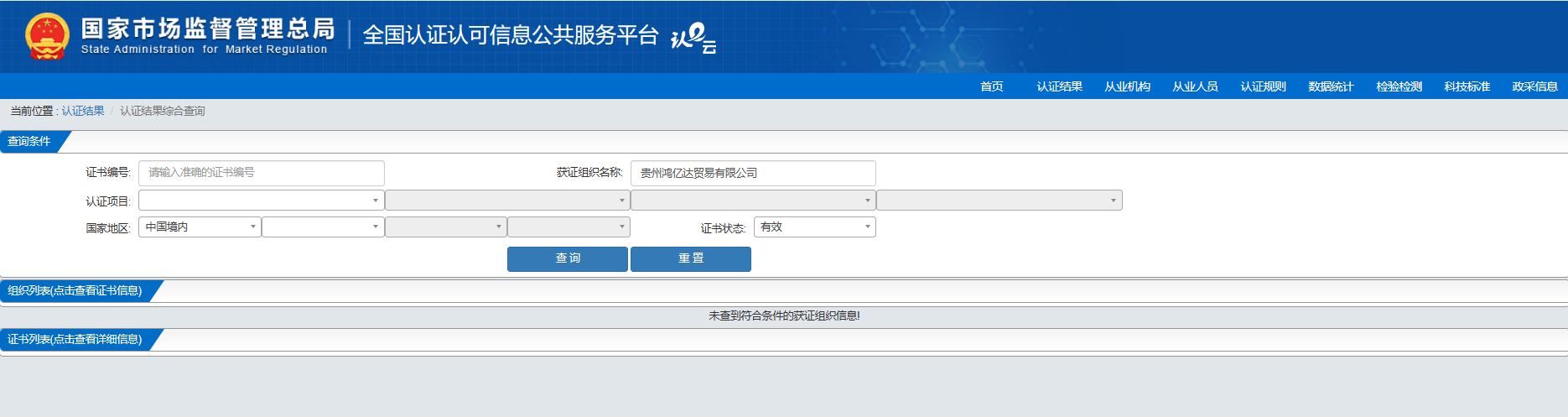The width and height of the screenshot is (1568, 417).
Task: Go to 从业人员 in navigation
Action: pyautogui.click(x=1196, y=86)
